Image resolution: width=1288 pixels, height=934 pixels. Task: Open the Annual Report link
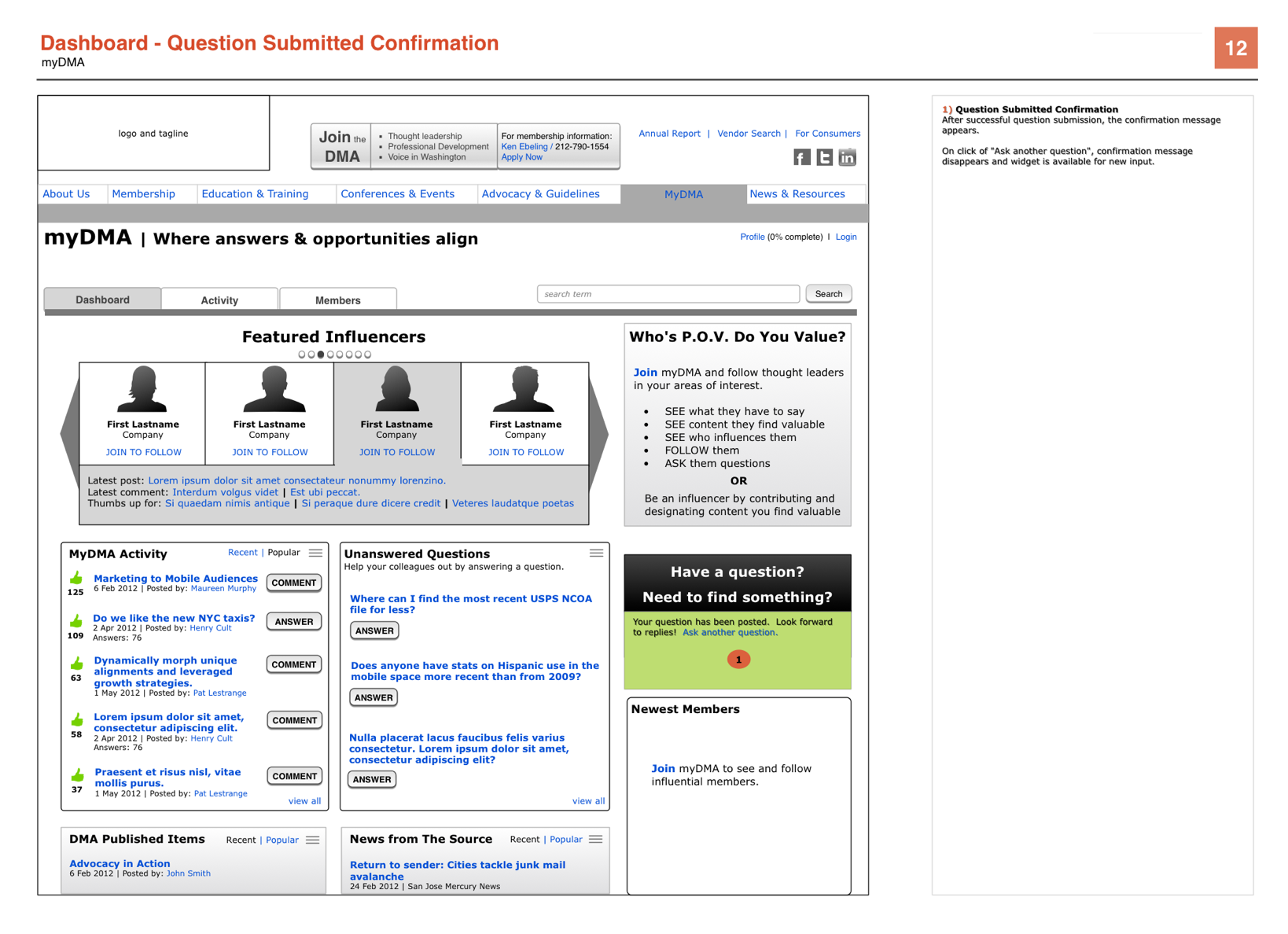pyautogui.click(x=669, y=134)
